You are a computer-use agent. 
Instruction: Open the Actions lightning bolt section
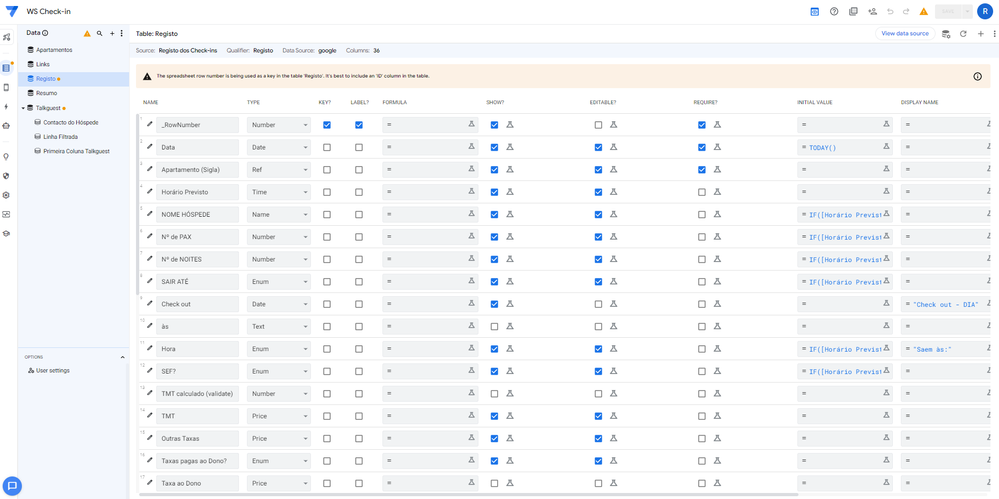point(6,106)
